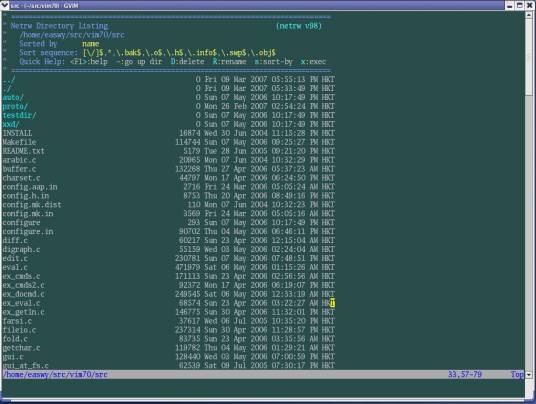Select ex_docmd.c file
Viewport: 536px width, 404px height.
pos(23,294)
